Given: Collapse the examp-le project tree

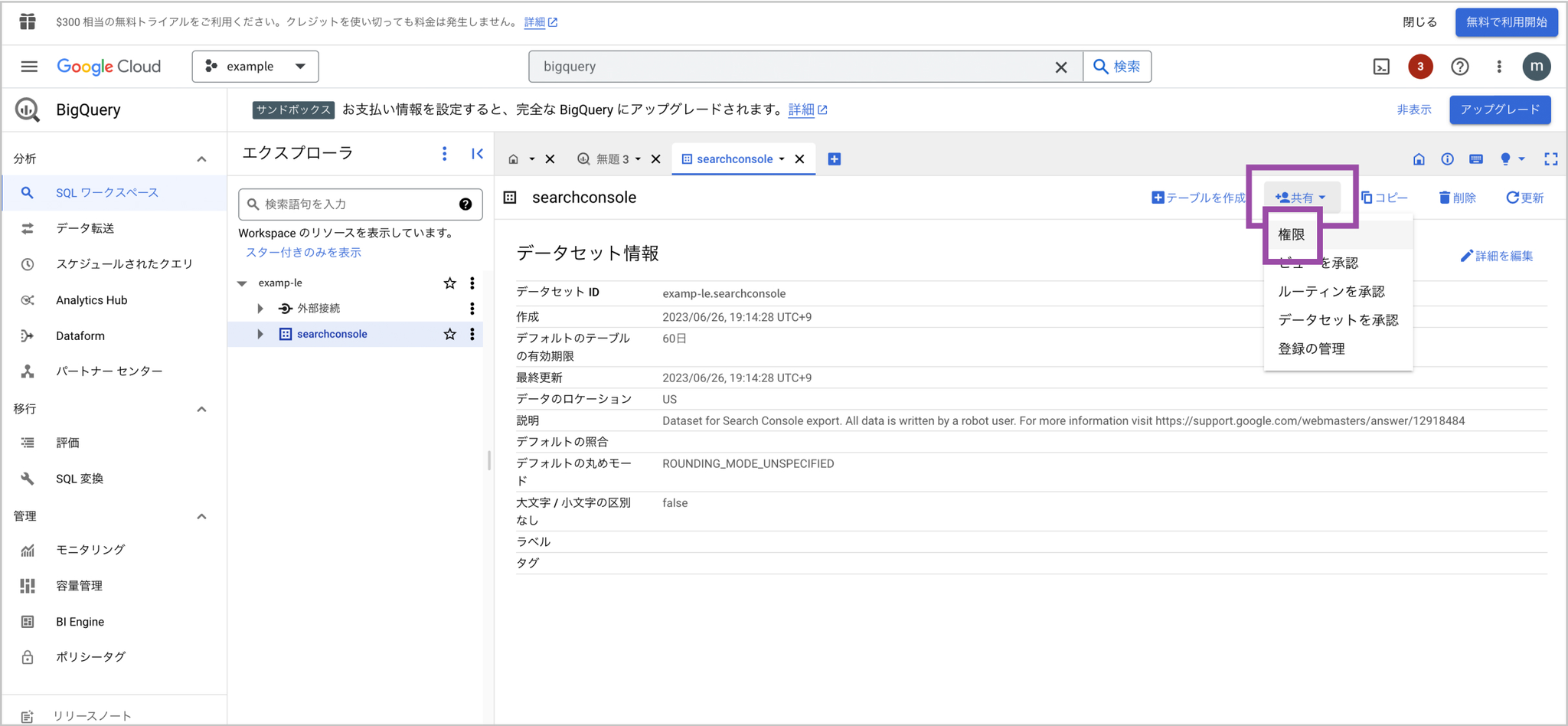Looking at the screenshot, I should pyautogui.click(x=242, y=283).
